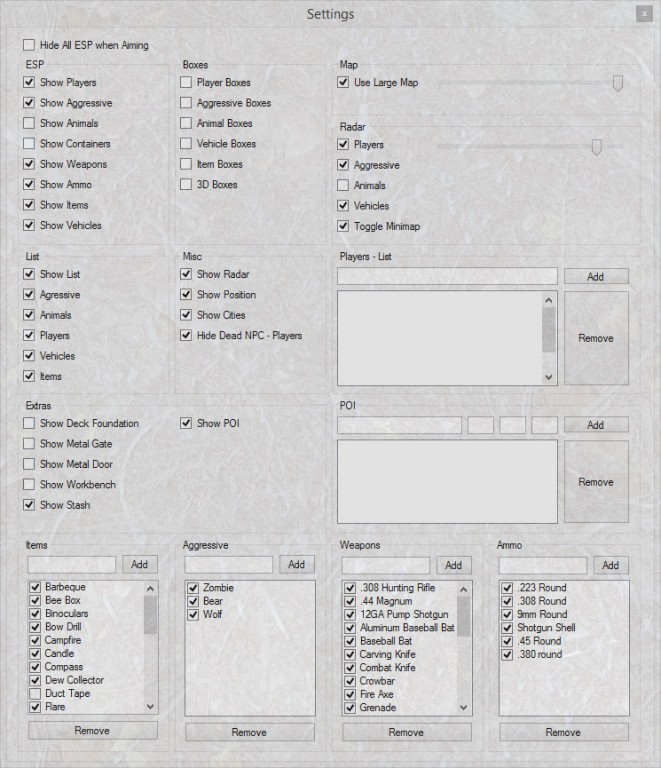This screenshot has height=768, width=661.
Task: Toggle Show Weapons checkbox
Action: (29, 164)
